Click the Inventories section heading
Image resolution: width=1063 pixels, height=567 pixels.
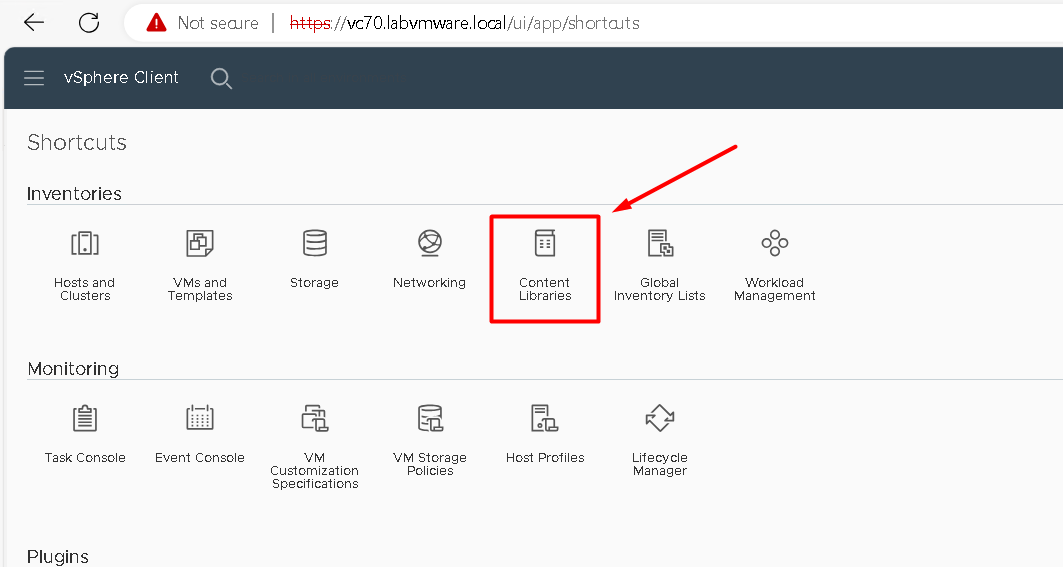tap(74, 194)
